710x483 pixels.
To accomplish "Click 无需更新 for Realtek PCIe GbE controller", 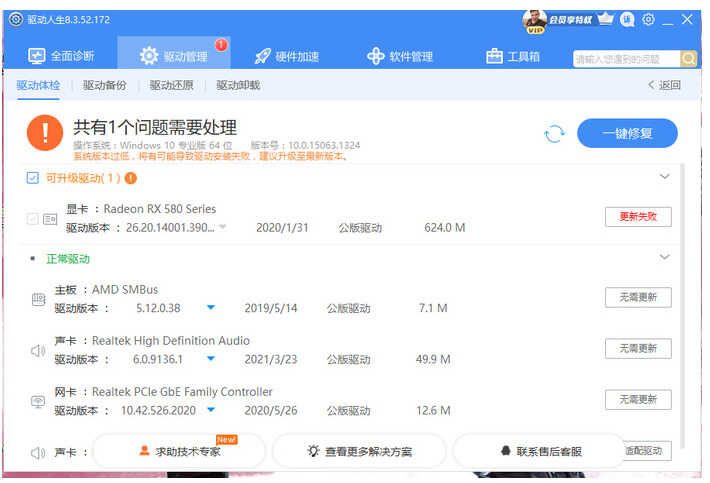I will pyautogui.click(x=638, y=400).
